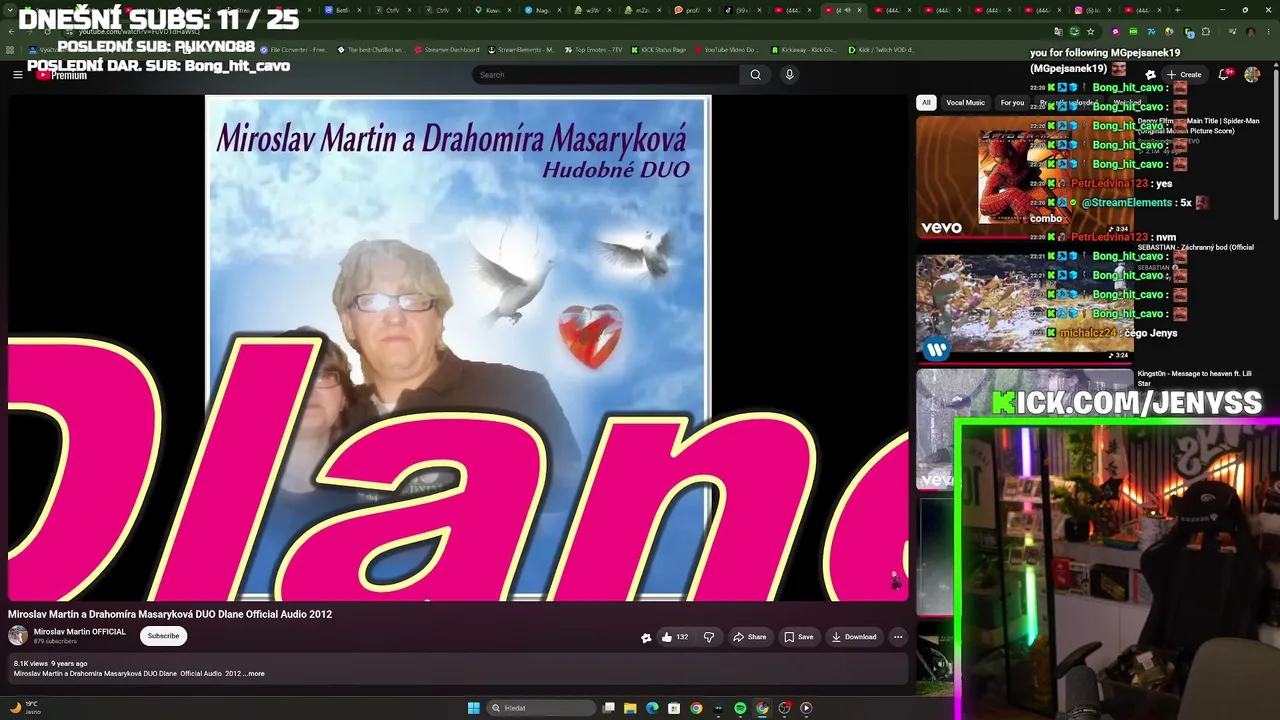Bookmark this page with the star icon
The image size is (1280, 720).
coord(1092,31)
